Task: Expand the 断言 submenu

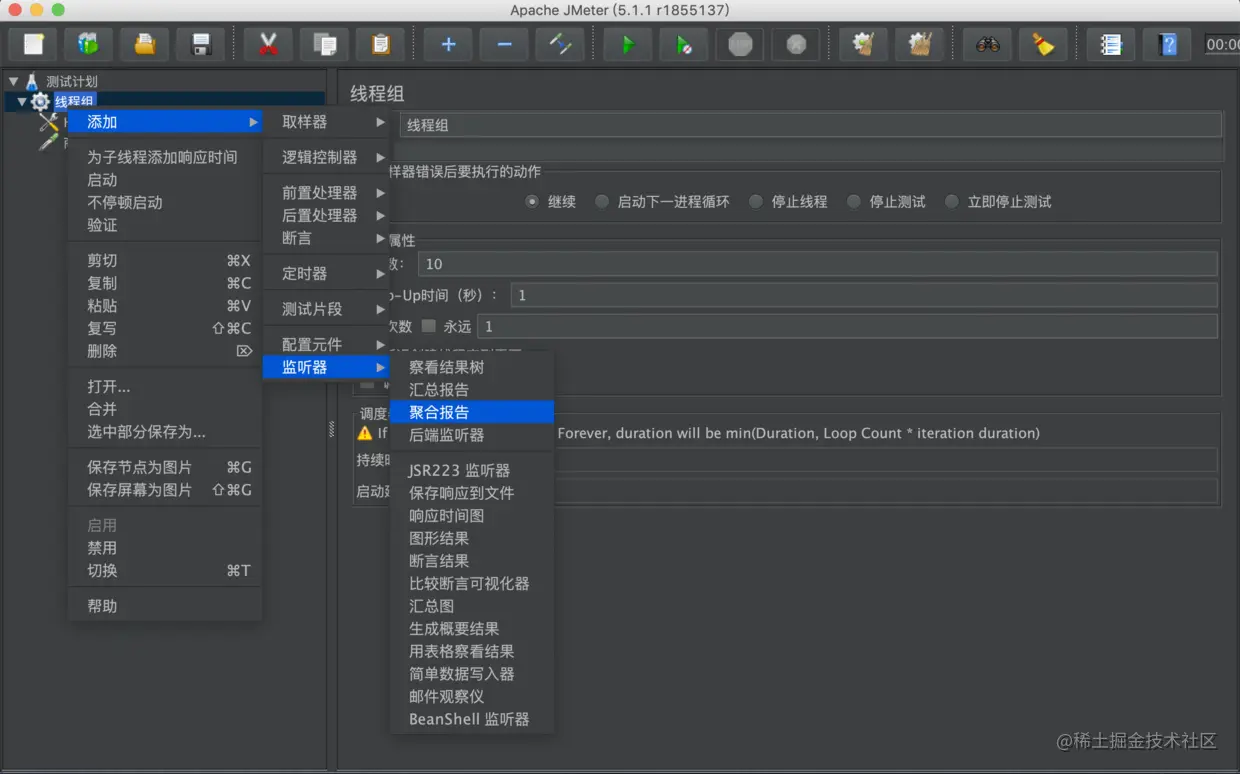Action: [x=326, y=238]
